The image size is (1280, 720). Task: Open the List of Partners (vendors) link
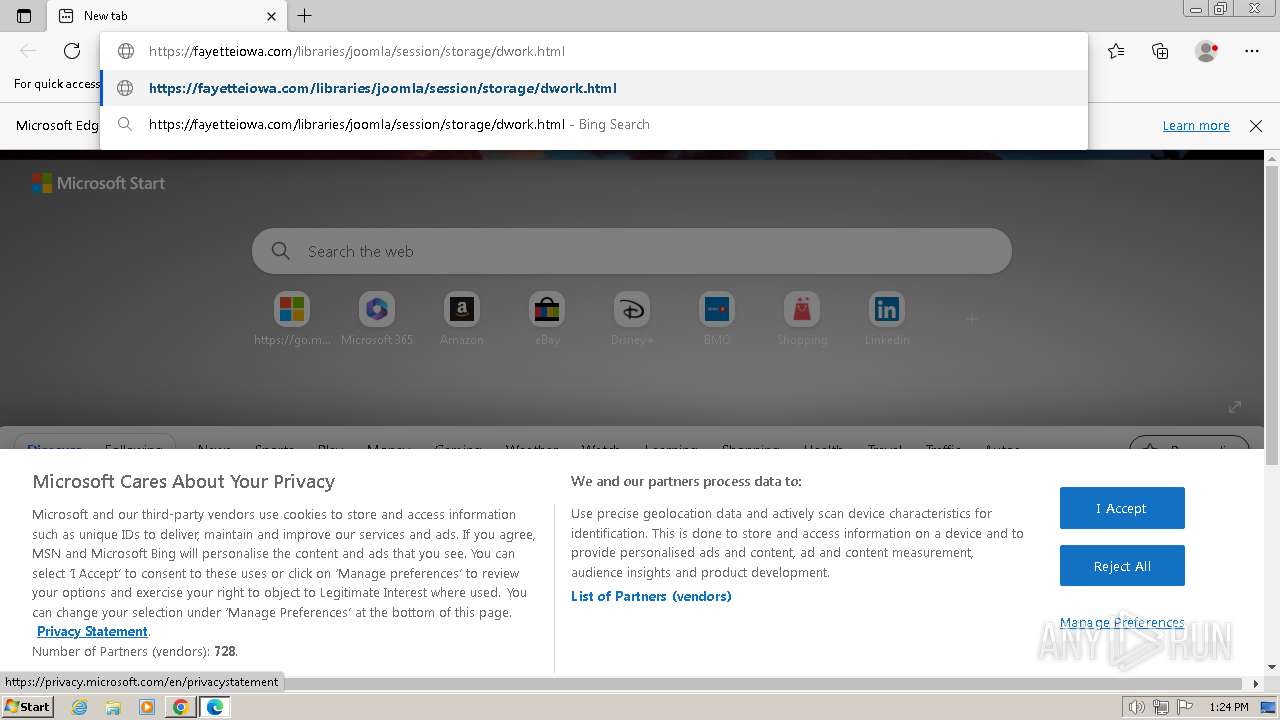coord(651,596)
